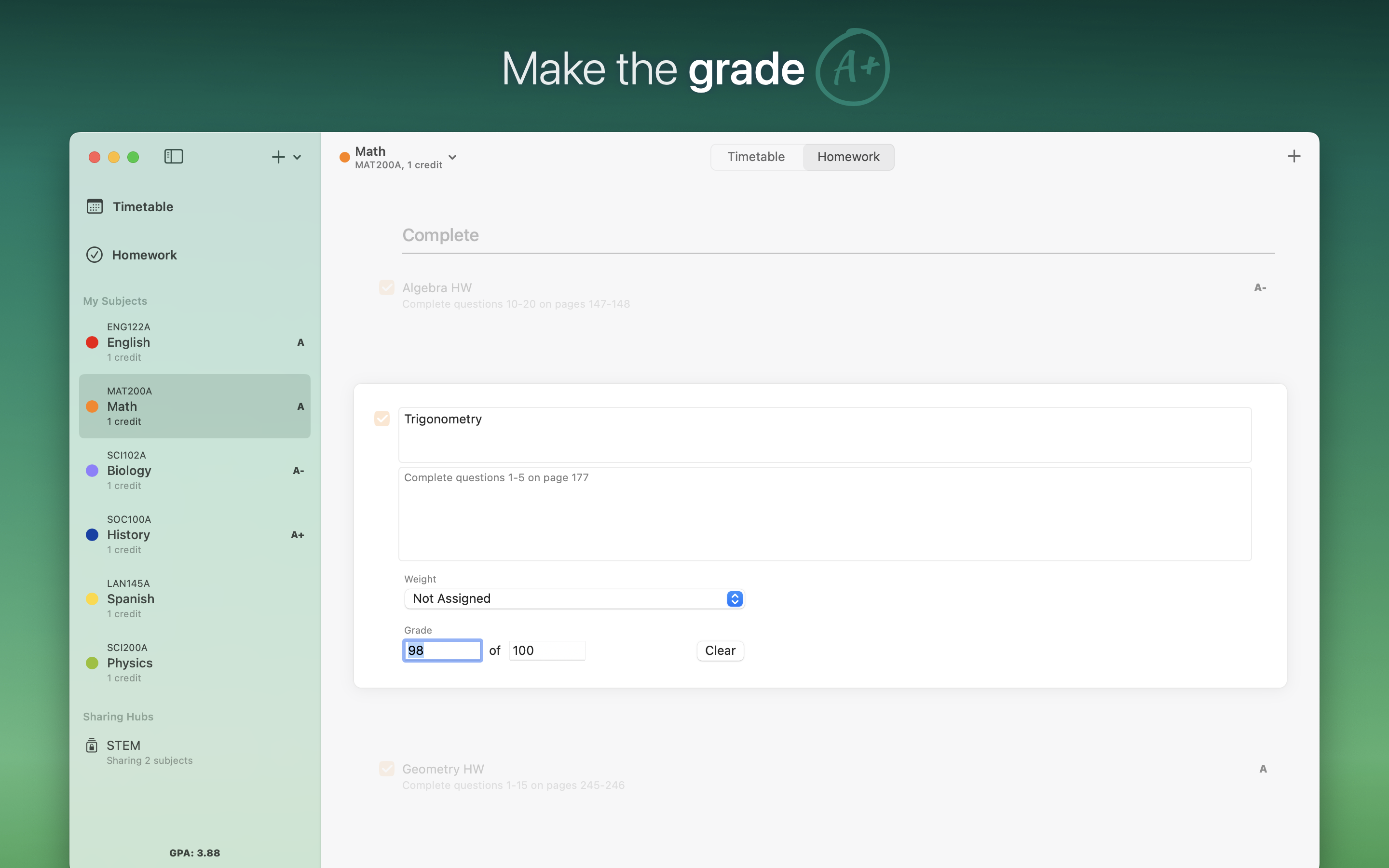Click the purple Biology subject dot
Viewport: 1389px width, 868px height.
(x=92, y=471)
